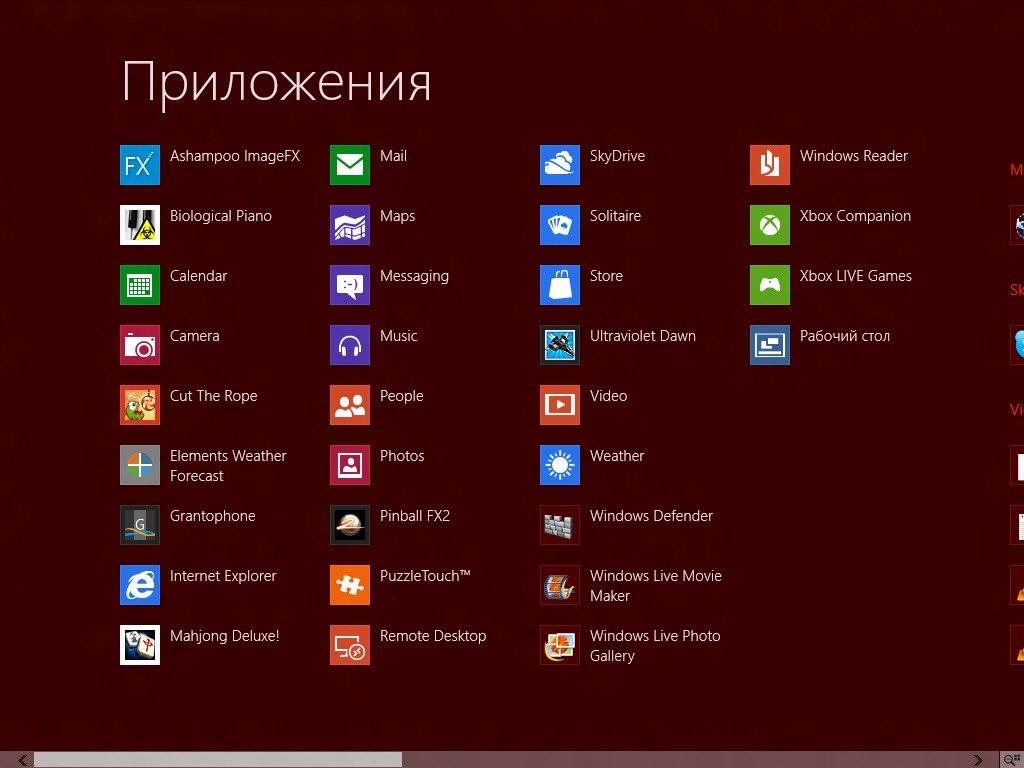Open Elements Weather Forecast icon
Viewport: 1024px width, 768px height.
[140, 465]
